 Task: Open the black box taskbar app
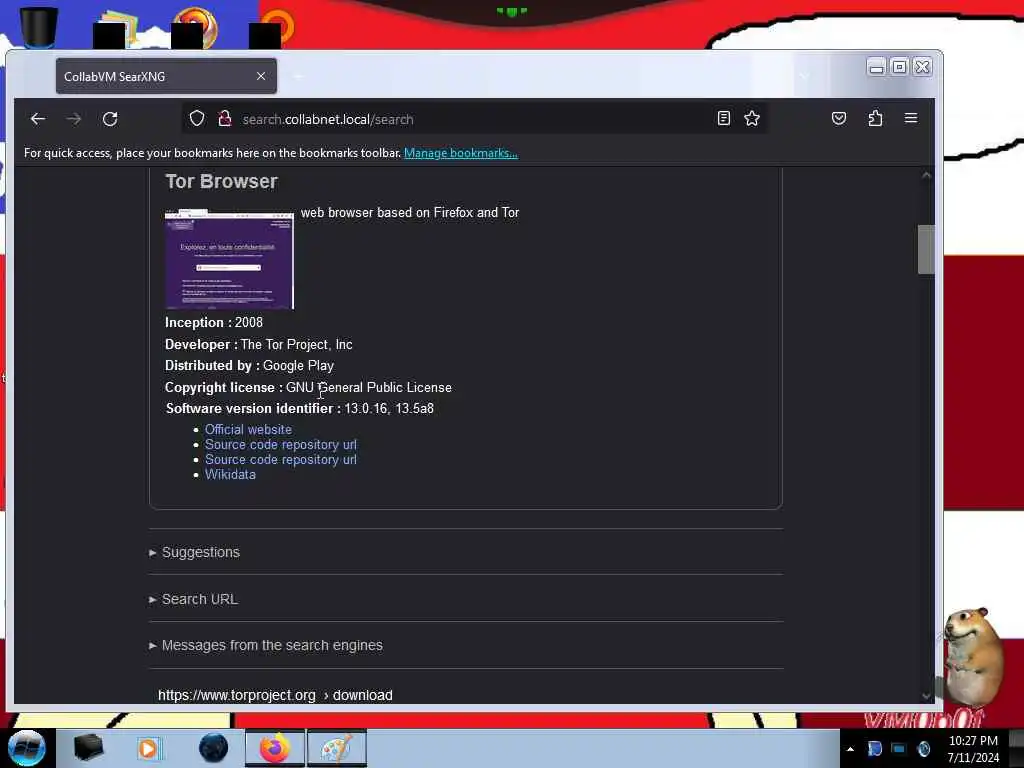click(88, 748)
